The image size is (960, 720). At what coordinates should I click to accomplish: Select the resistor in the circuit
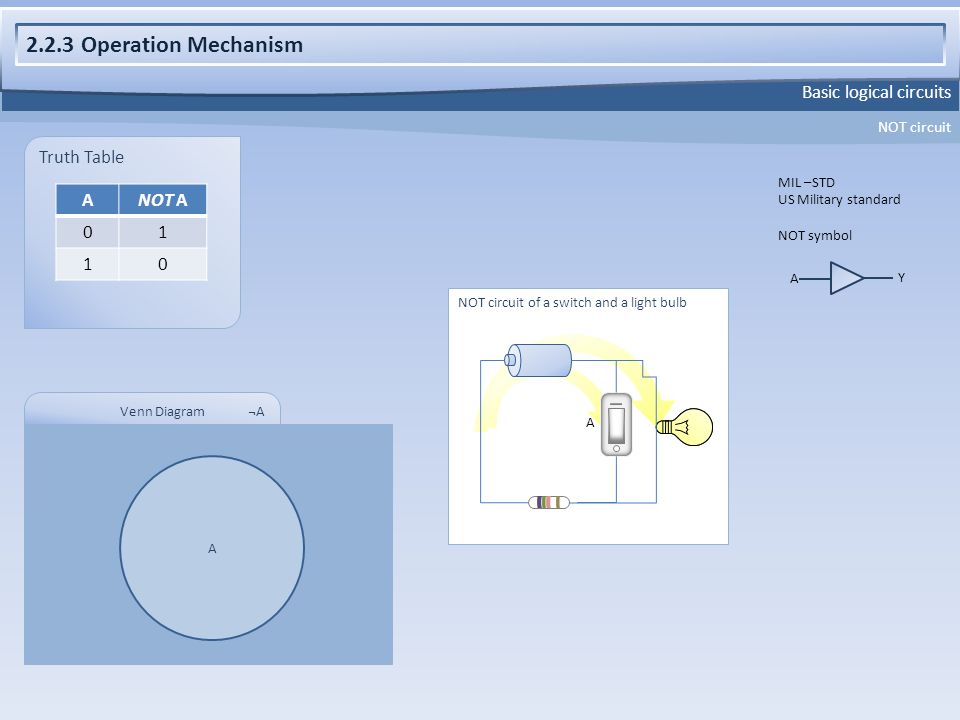(549, 503)
